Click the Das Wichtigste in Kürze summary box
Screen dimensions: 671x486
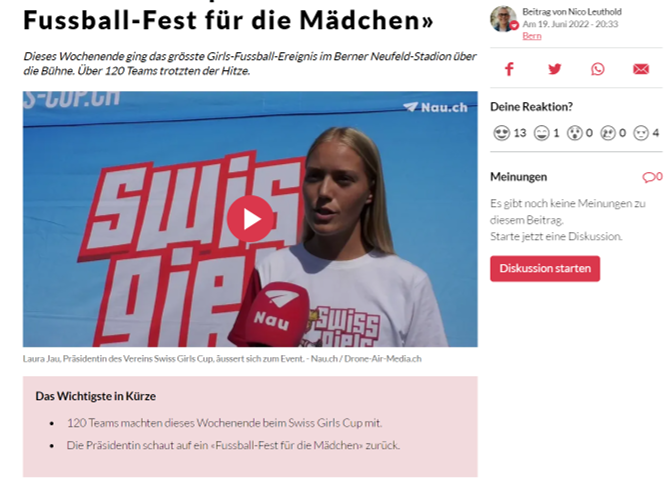click(x=250, y=427)
